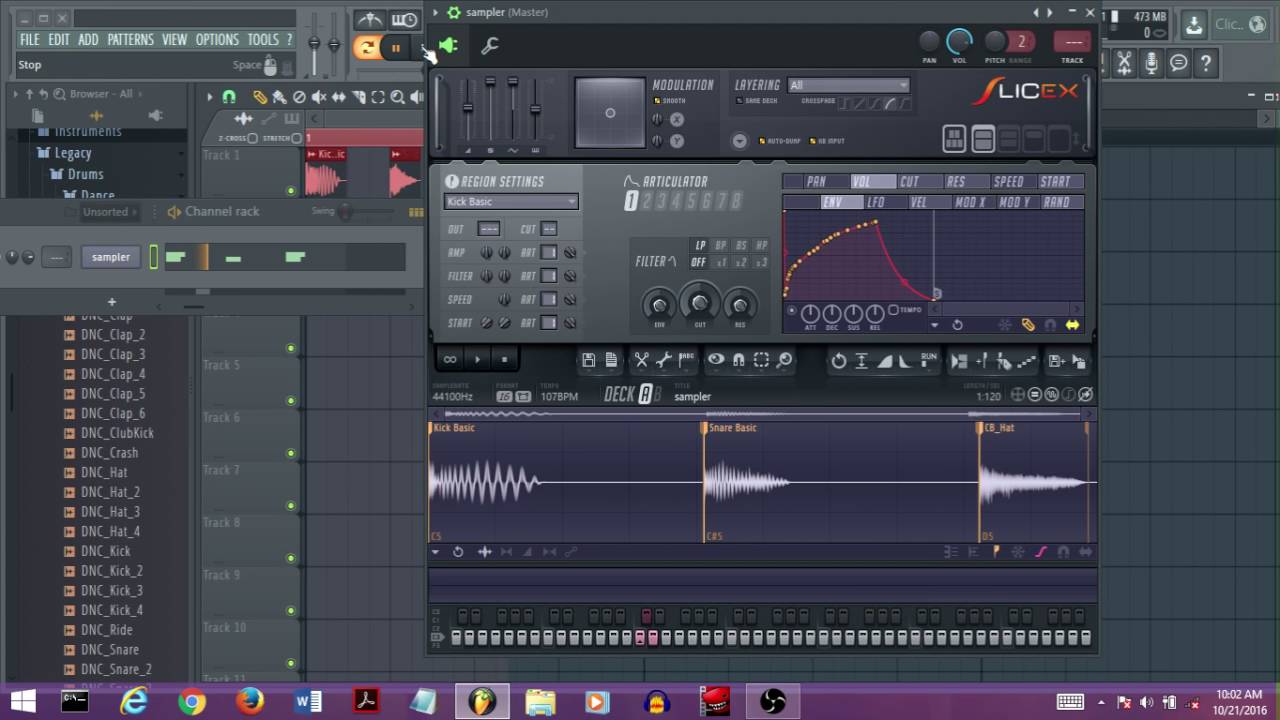Viewport: 1280px width, 720px height.
Task: Click the RUN script icon
Action: tap(929, 360)
